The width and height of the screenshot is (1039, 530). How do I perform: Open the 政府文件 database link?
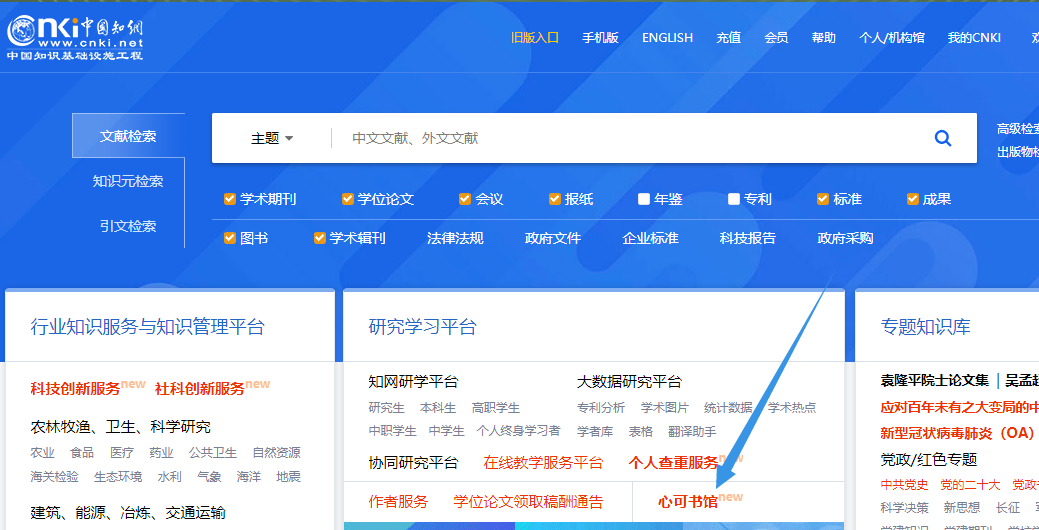click(x=553, y=238)
